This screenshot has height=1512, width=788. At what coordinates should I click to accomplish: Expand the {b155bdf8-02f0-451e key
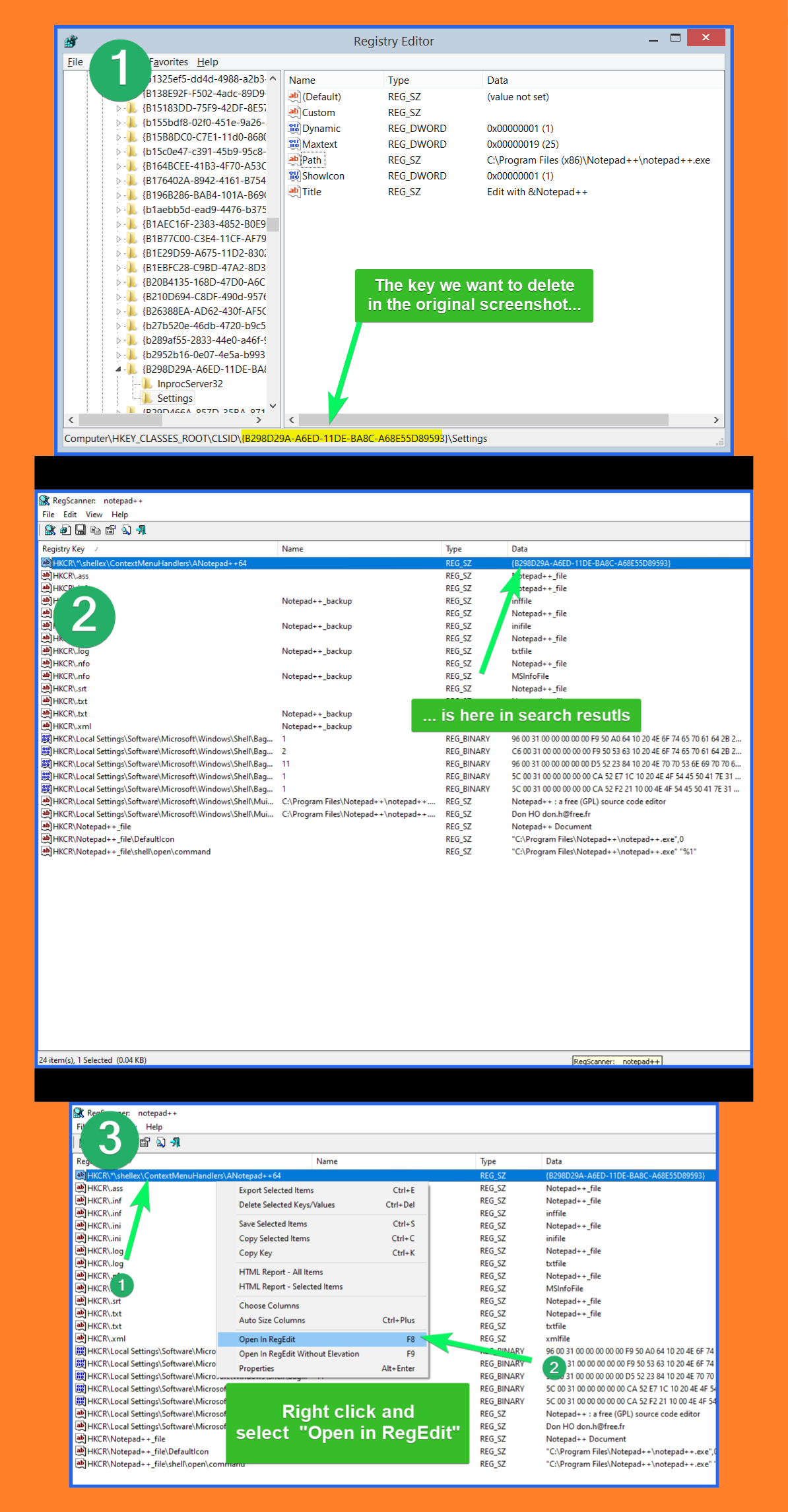pos(119,123)
